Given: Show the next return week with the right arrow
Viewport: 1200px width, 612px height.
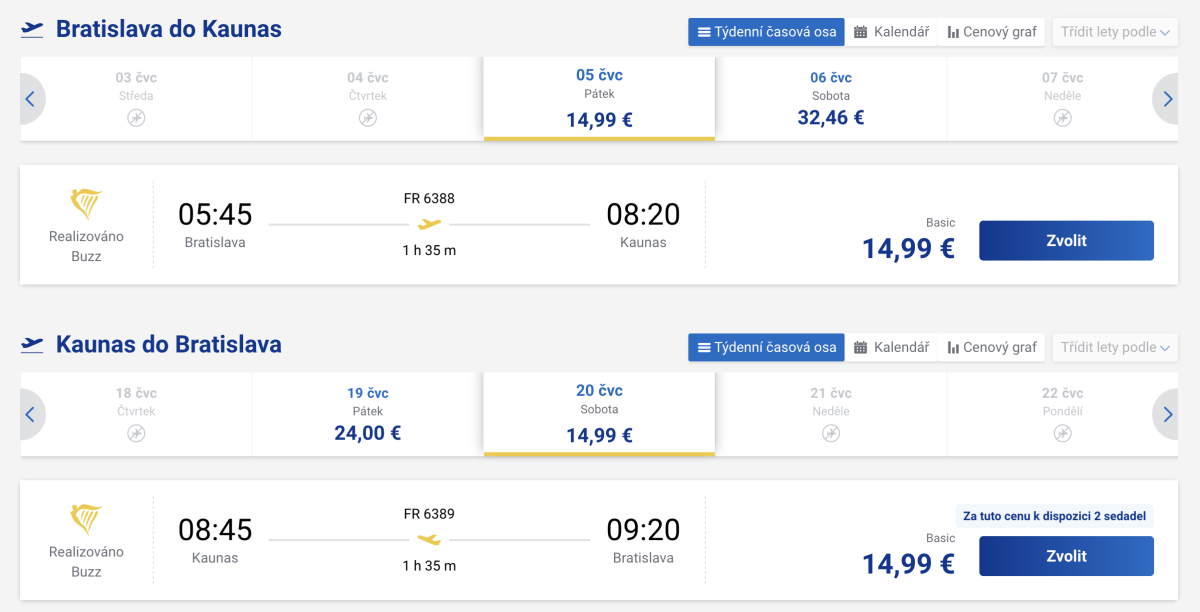Looking at the screenshot, I should [1167, 414].
